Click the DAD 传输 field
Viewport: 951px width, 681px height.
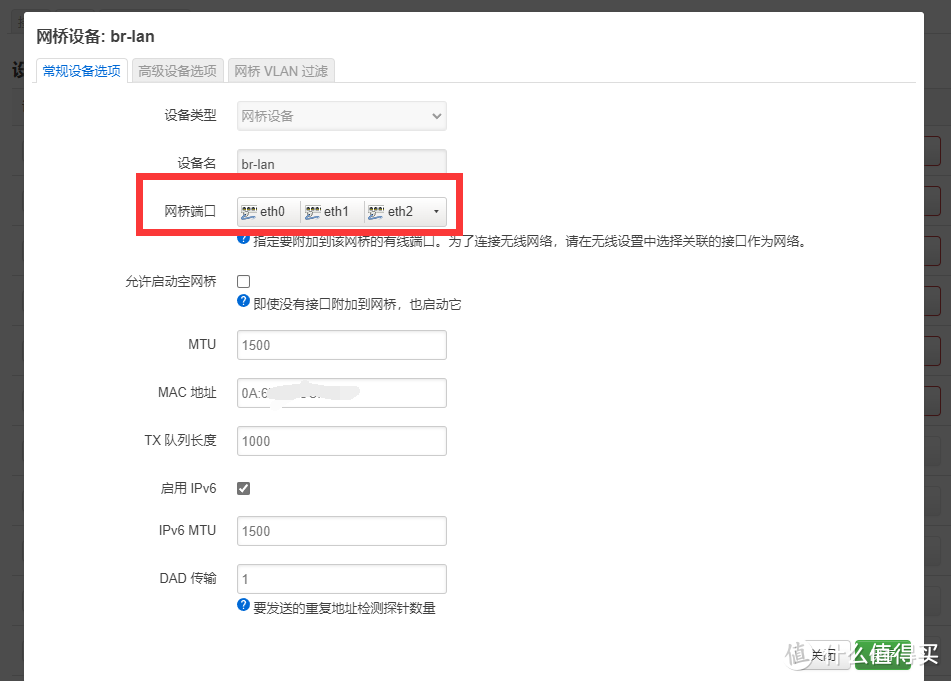(341, 579)
